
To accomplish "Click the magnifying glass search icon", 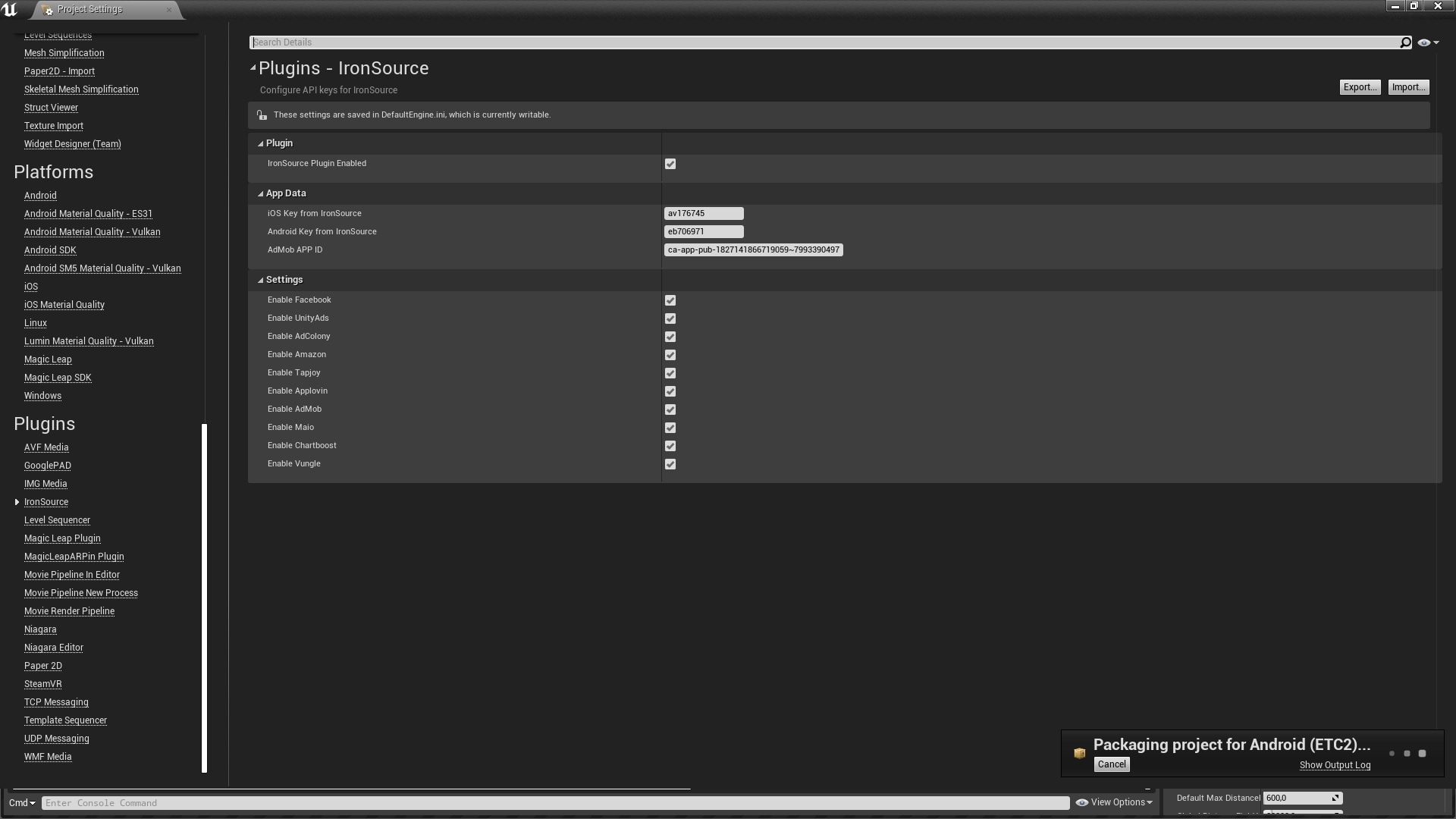I will (1405, 42).
